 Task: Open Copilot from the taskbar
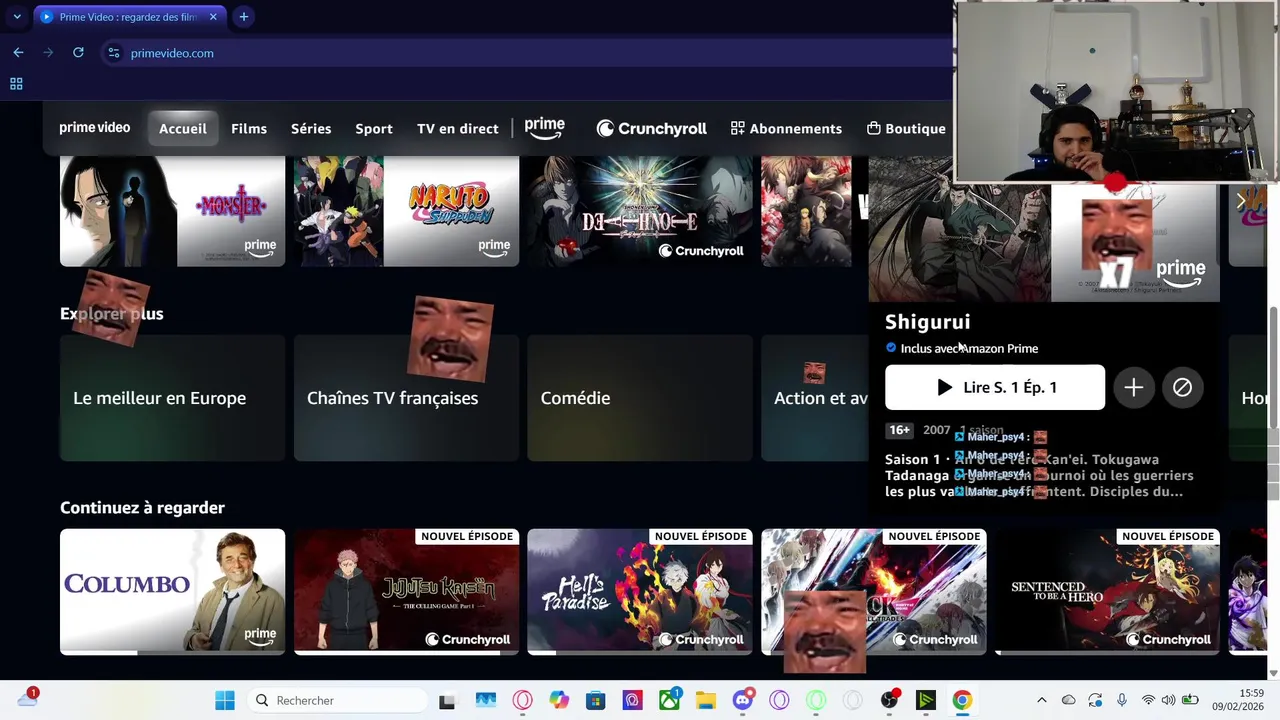558,700
